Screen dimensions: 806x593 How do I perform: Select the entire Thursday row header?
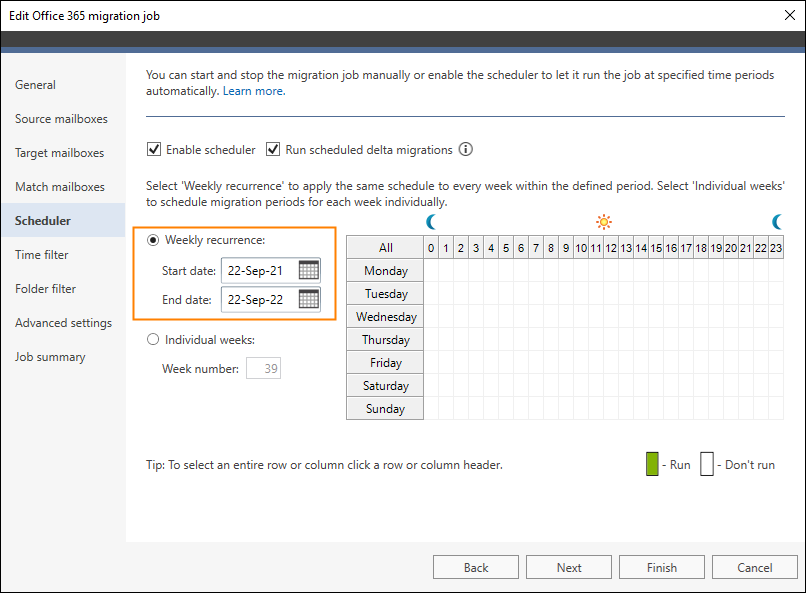(385, 340)
